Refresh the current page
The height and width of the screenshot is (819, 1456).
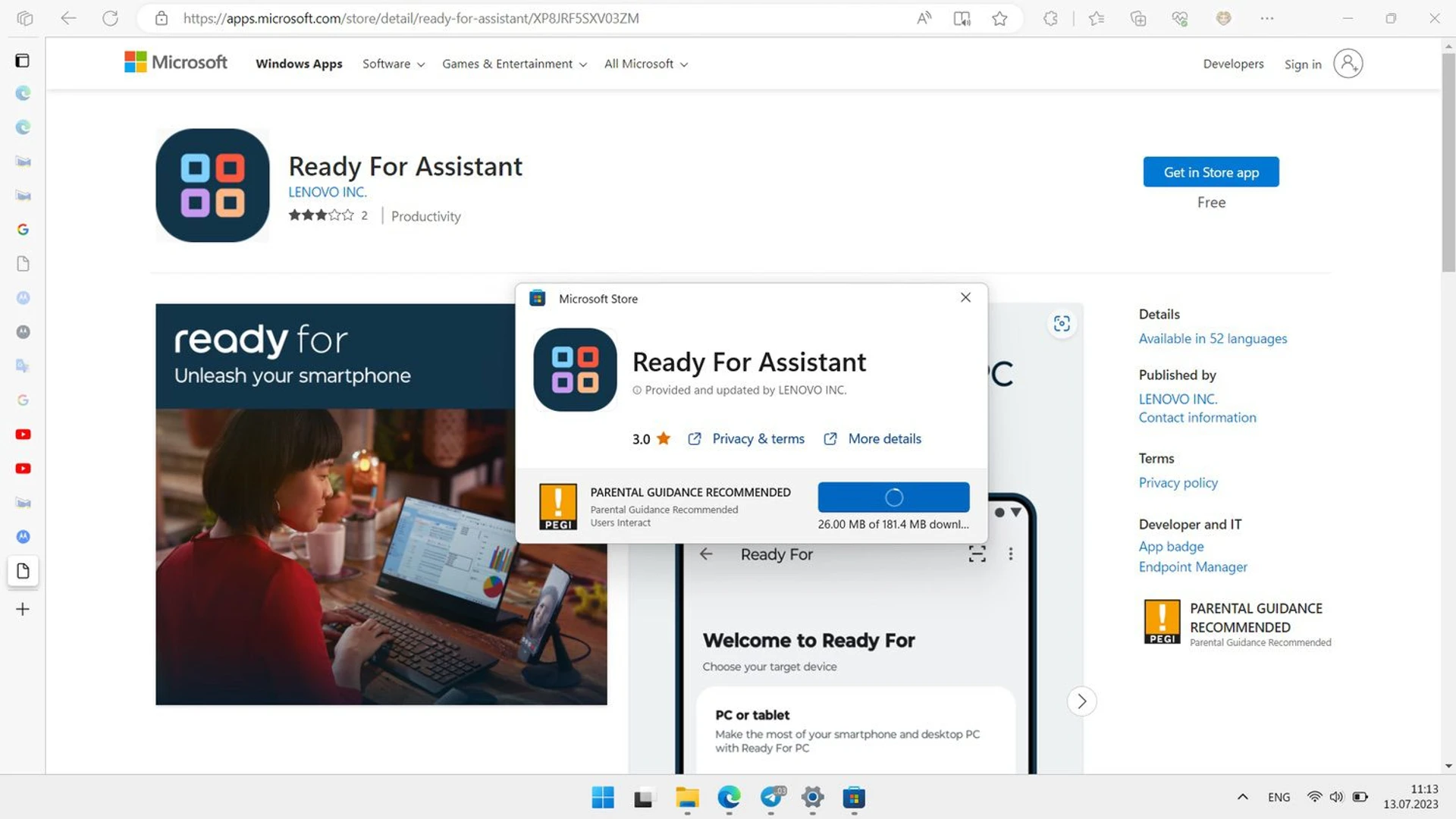click(110, 18)
